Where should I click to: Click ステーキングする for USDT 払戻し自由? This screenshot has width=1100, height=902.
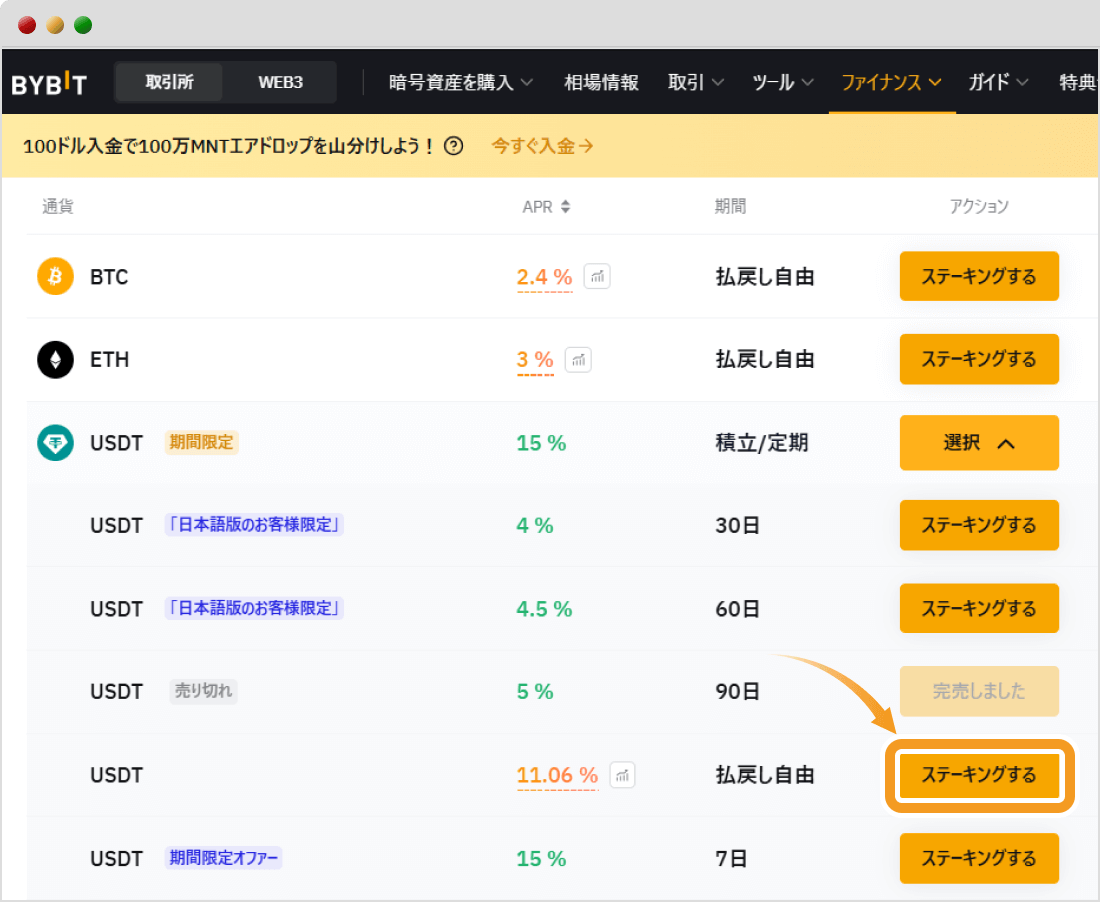(x=979, y=775)
